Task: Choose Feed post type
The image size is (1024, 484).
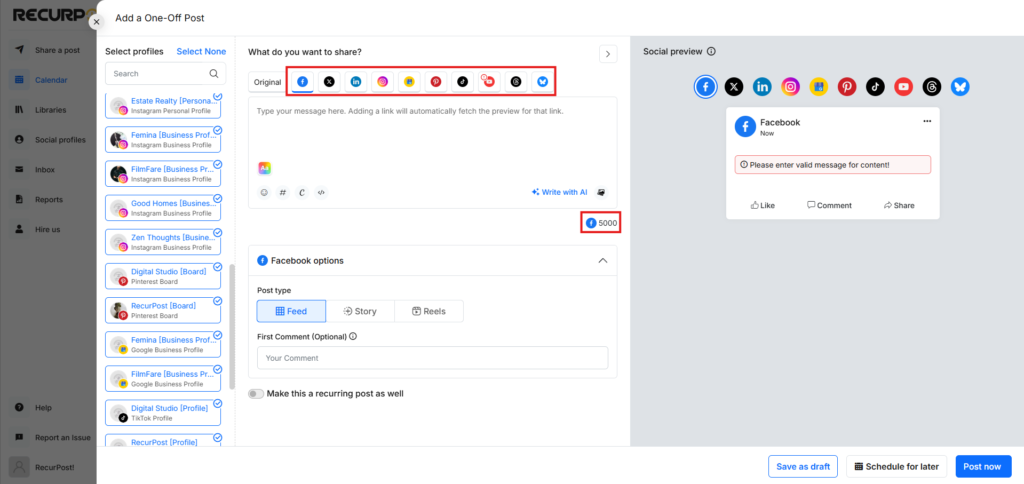Action: point(291,312)
